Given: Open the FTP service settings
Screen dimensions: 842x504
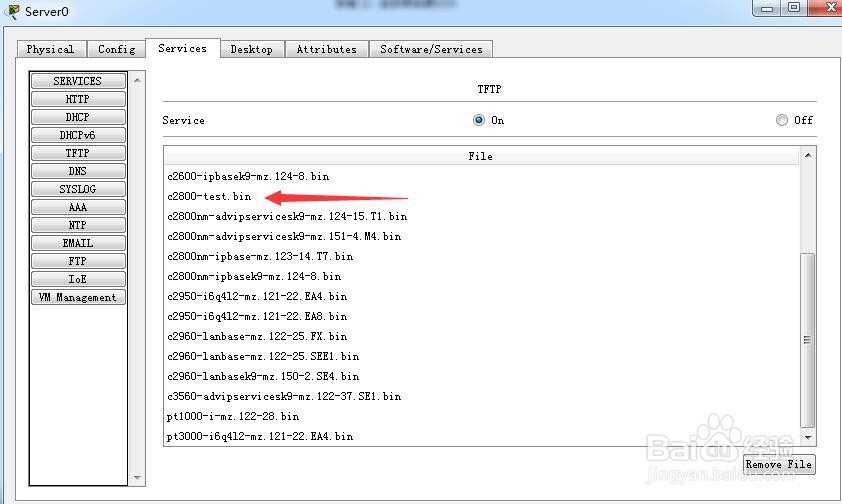Looking at the screenshot, I should point(78,261).
